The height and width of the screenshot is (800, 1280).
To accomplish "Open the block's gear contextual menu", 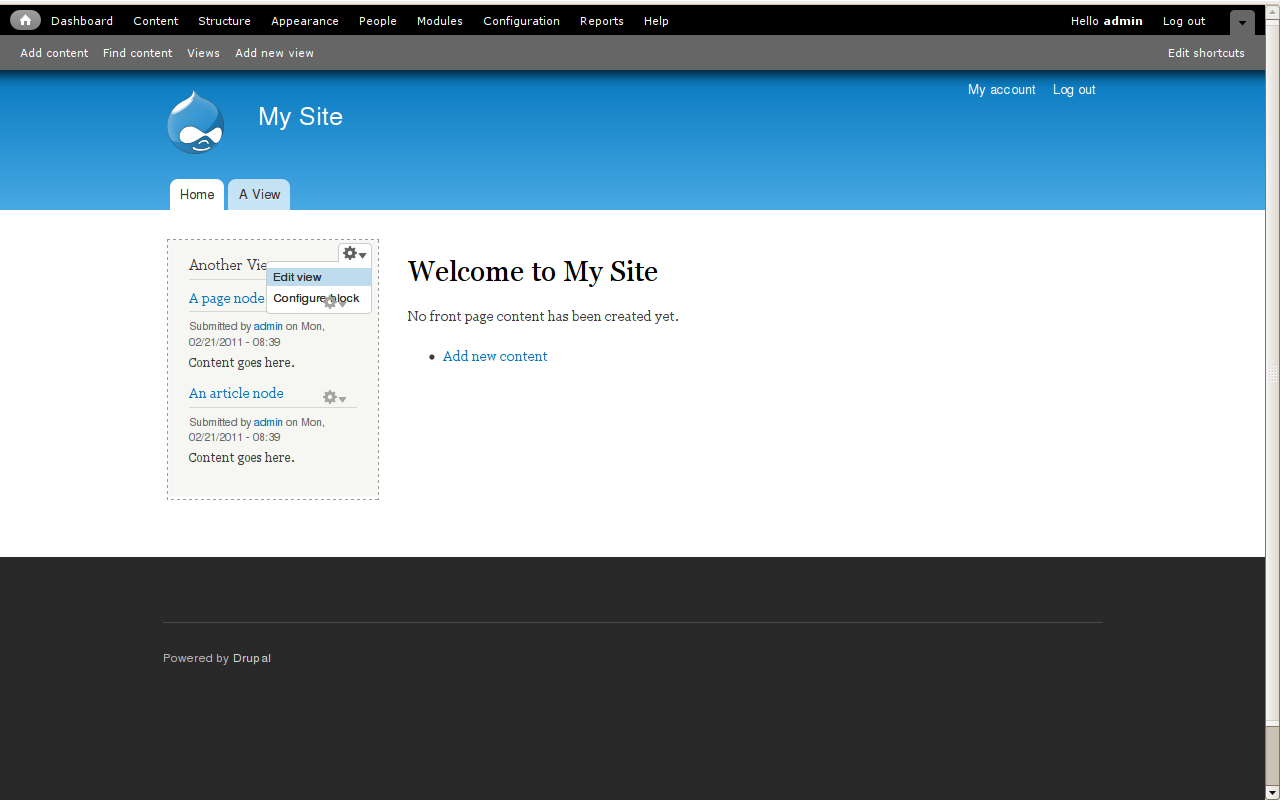I will click(355, 254).
